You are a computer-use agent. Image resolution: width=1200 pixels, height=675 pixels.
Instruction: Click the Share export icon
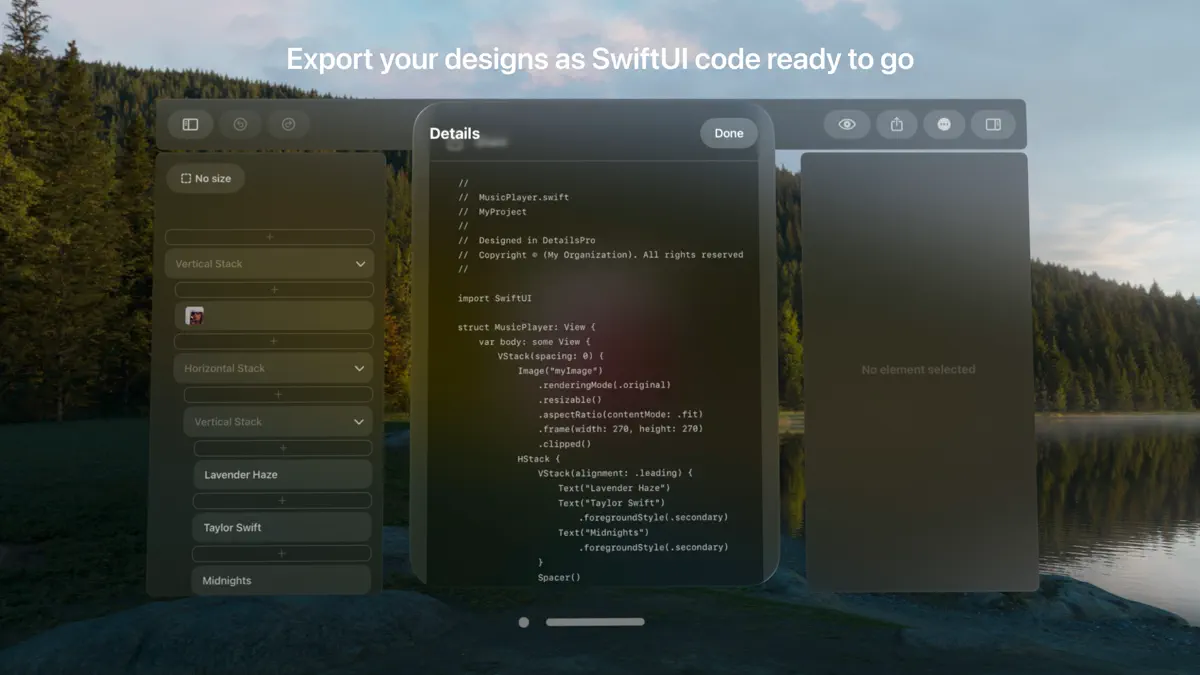point(896,124)
